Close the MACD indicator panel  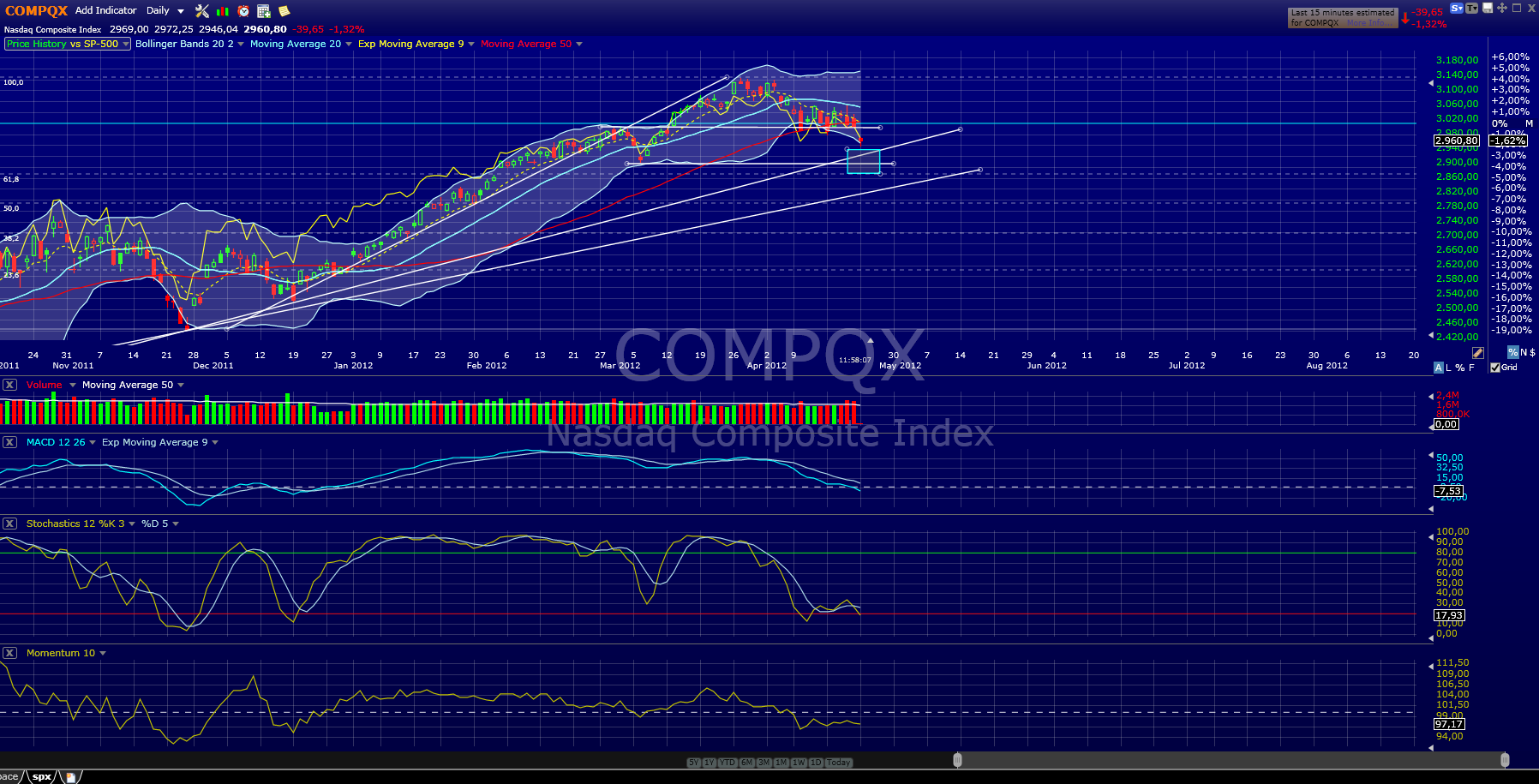(x=9, y=442)
